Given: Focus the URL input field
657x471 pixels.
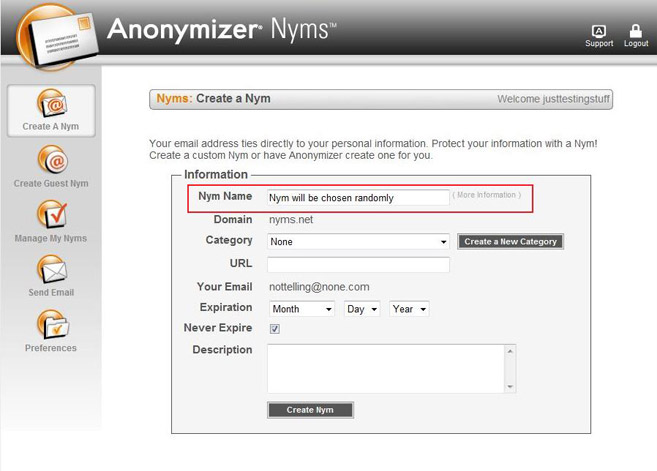Looking at the screenshot, I should click(357, 265).
